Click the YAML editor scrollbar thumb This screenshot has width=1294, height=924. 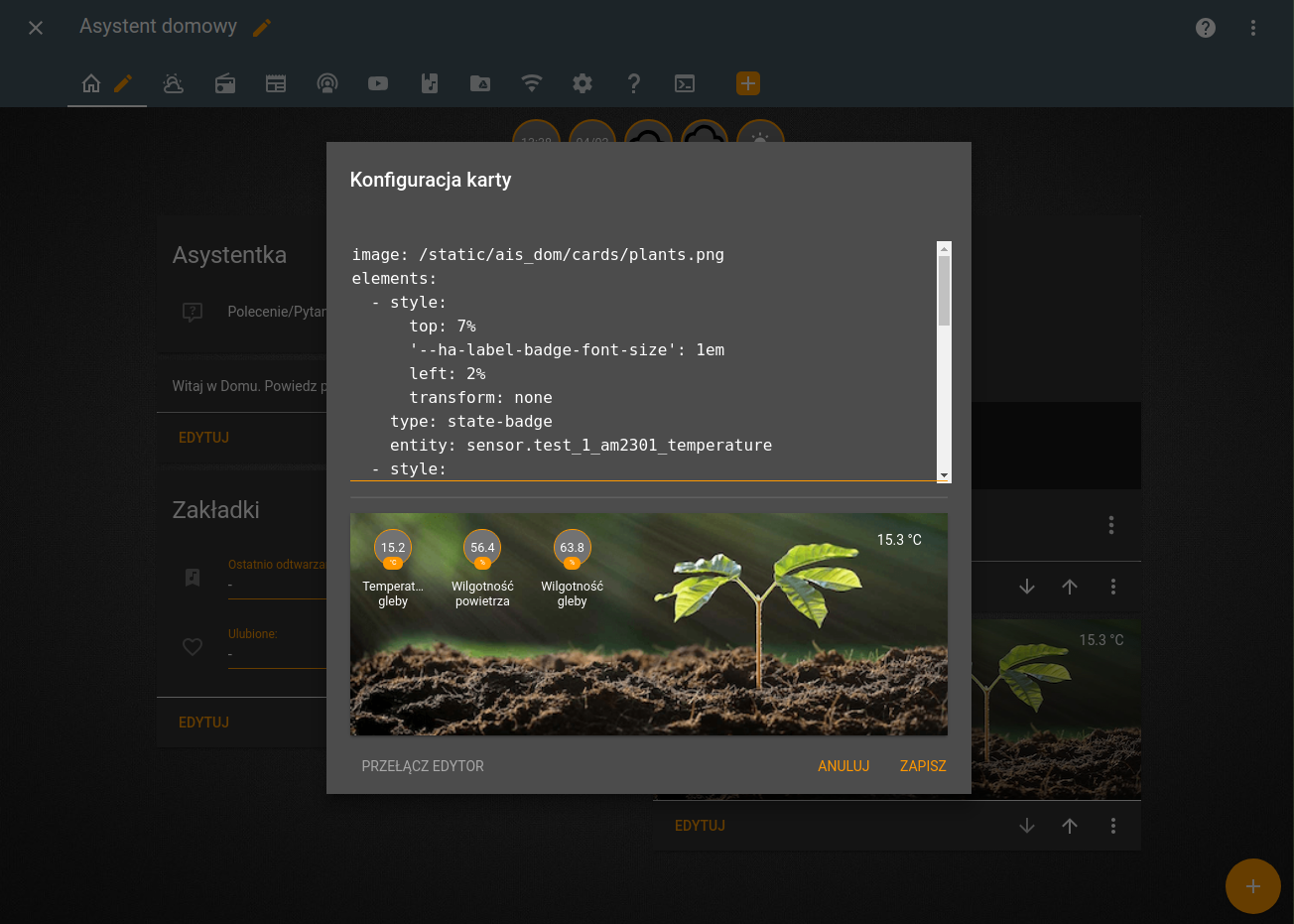[944, 291]
